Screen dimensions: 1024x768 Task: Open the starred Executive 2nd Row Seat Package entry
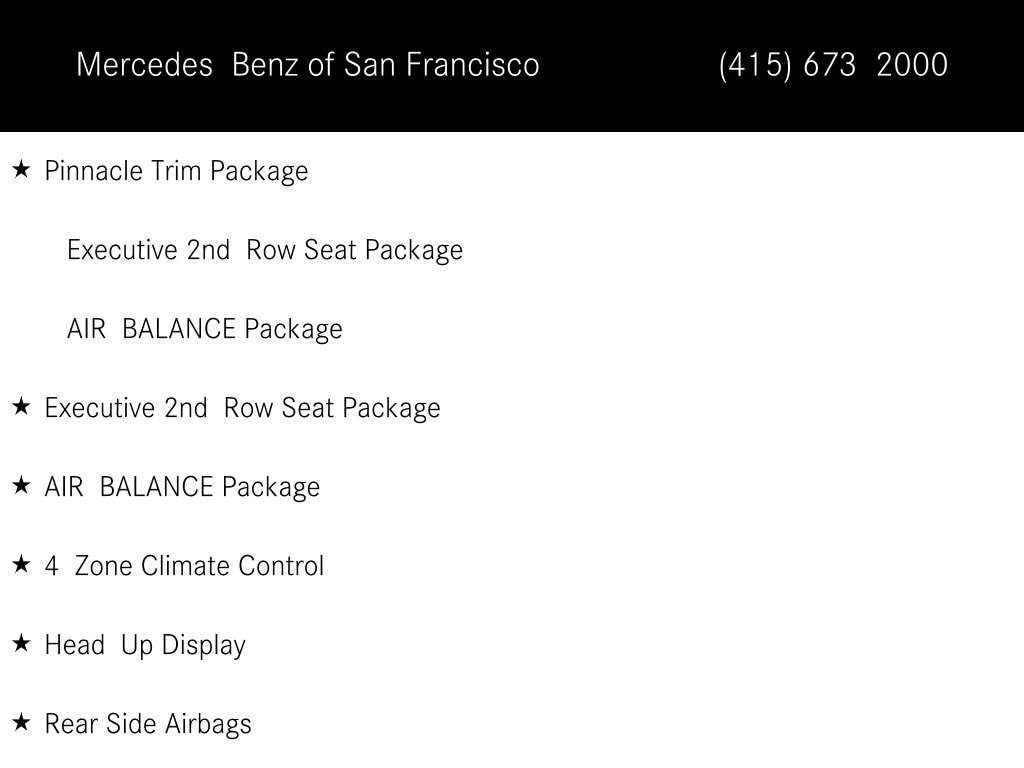click(x=242, y=409)
